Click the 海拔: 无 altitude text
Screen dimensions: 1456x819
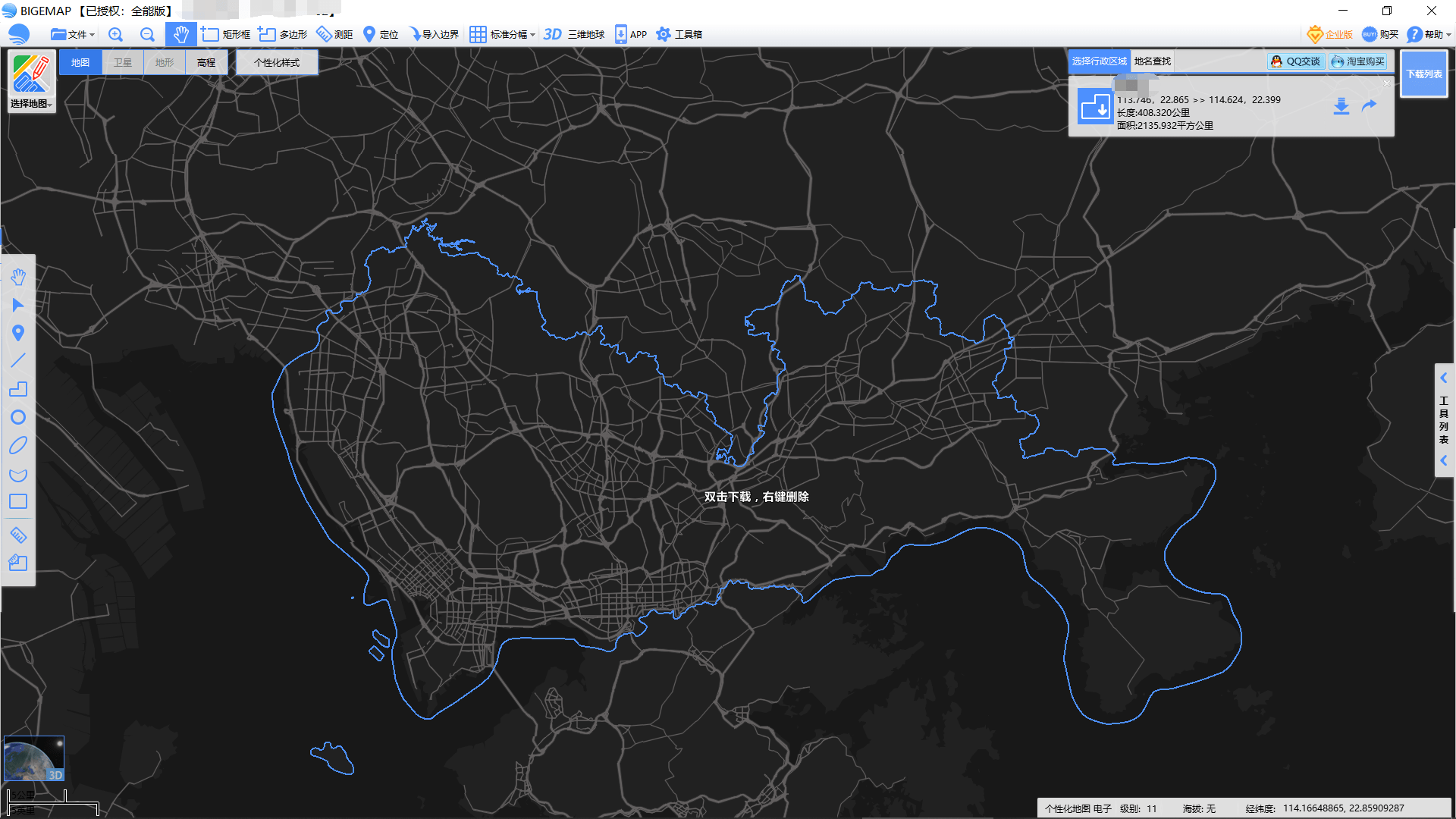1199,808
